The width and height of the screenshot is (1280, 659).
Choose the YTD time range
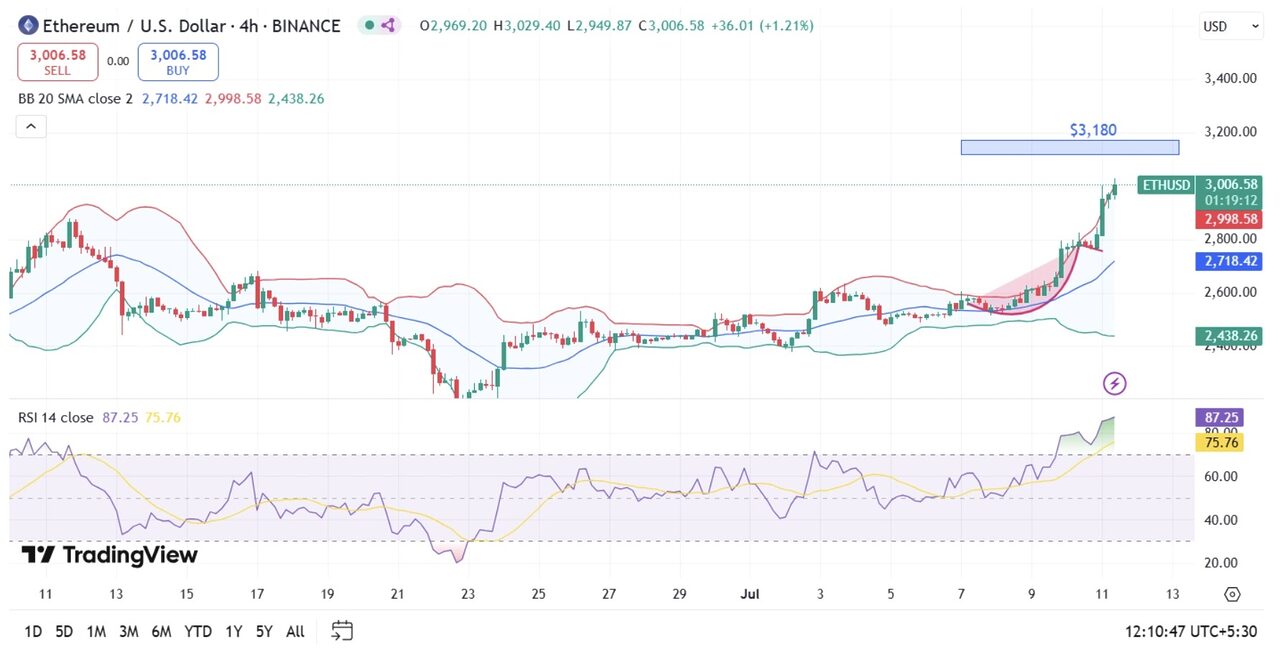198,631
